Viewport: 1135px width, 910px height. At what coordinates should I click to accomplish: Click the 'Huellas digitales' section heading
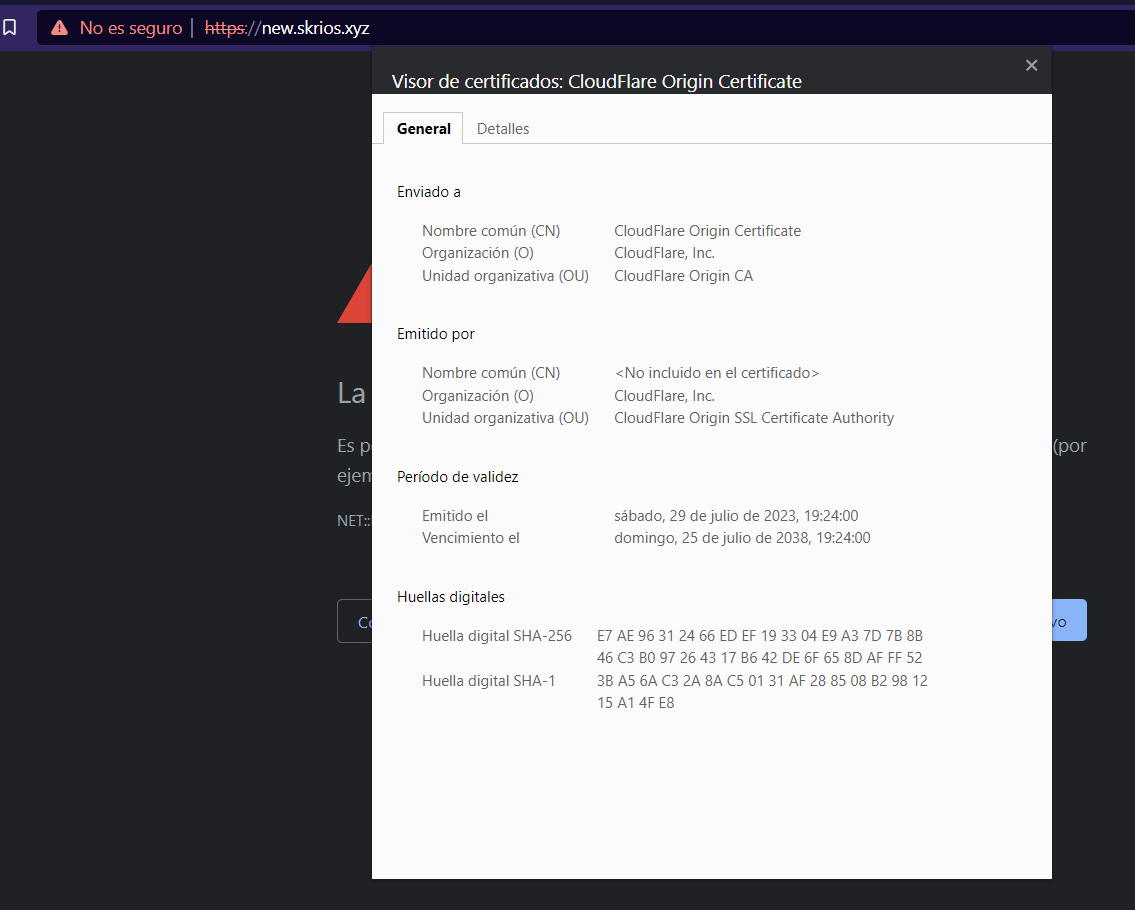[451, 597]
